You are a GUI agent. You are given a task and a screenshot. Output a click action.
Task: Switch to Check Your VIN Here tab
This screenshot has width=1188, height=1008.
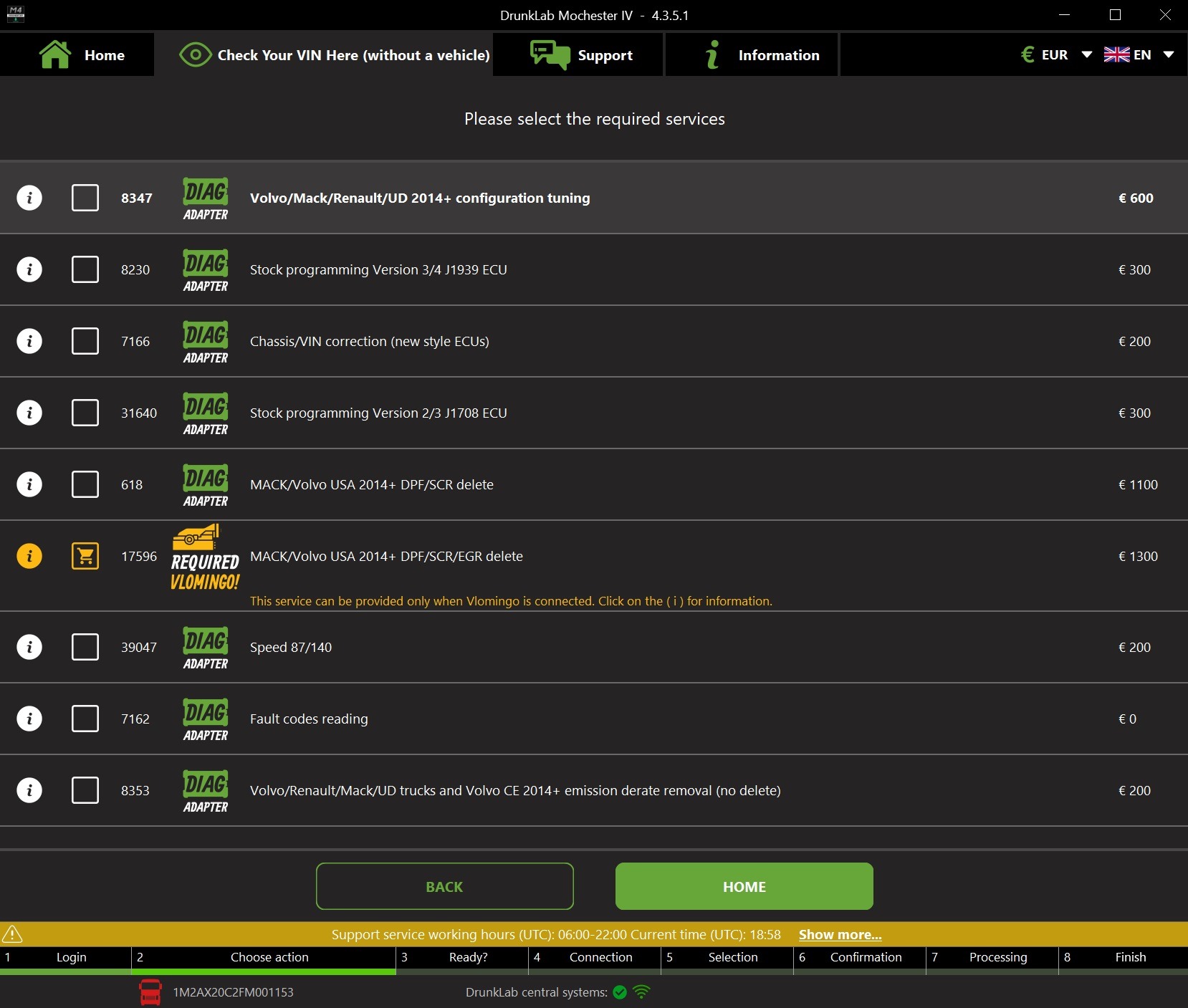point(335,55)
